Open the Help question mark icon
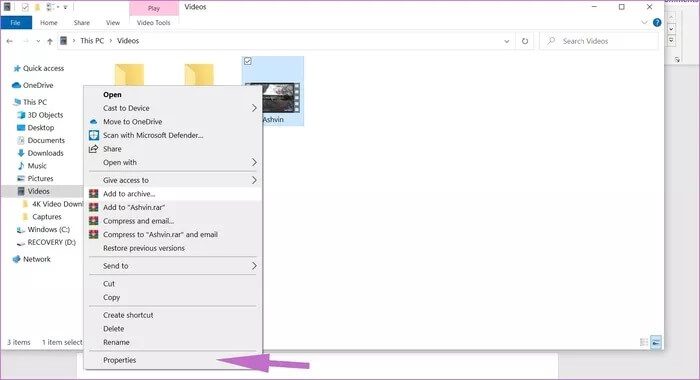Viewport: 700px width, 380px height. 657,22
